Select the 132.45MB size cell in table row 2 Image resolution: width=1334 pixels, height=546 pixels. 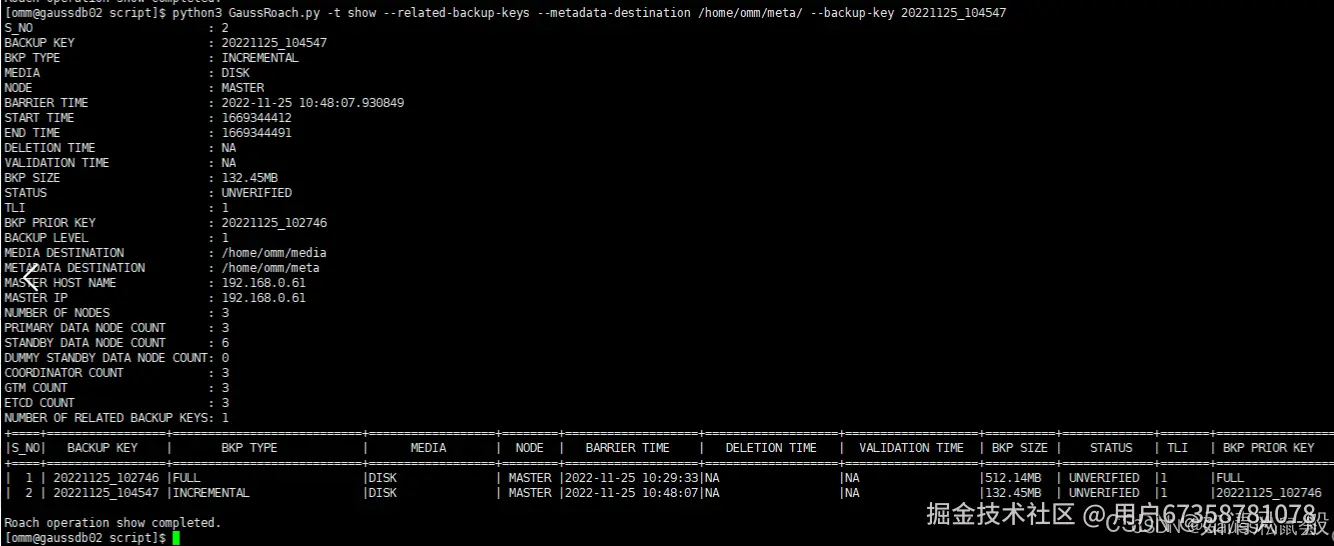pyautogui.click(x=1013, y=493)
